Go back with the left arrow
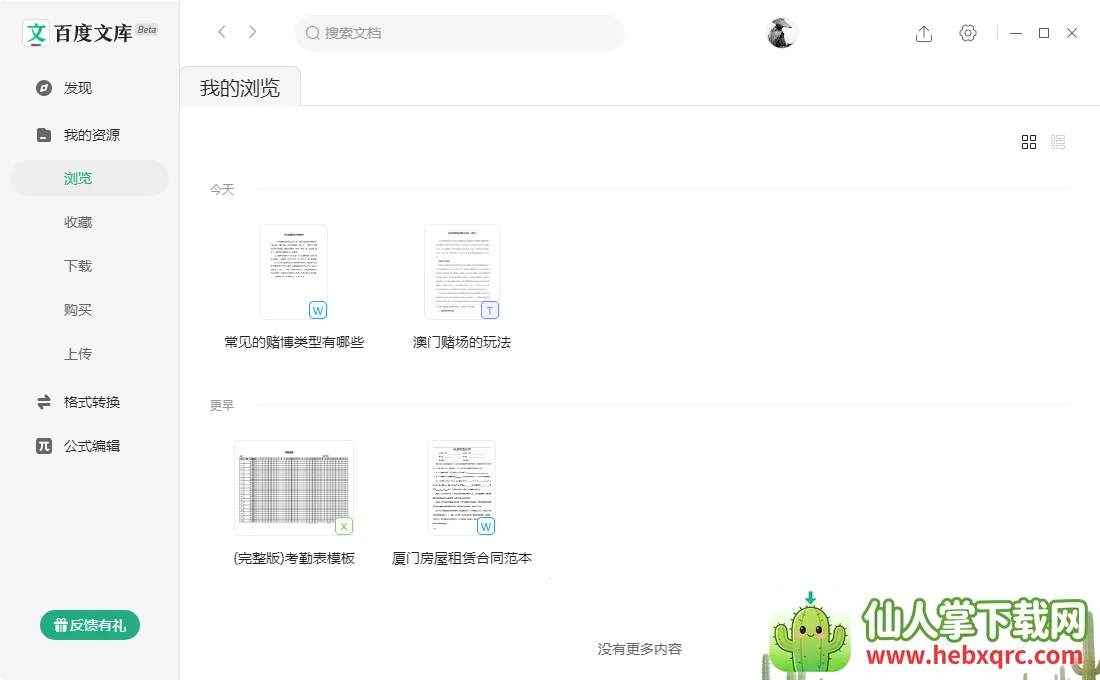Image resolution: width=1100 pixels, height=680 pixels. (x=222, y=32)
